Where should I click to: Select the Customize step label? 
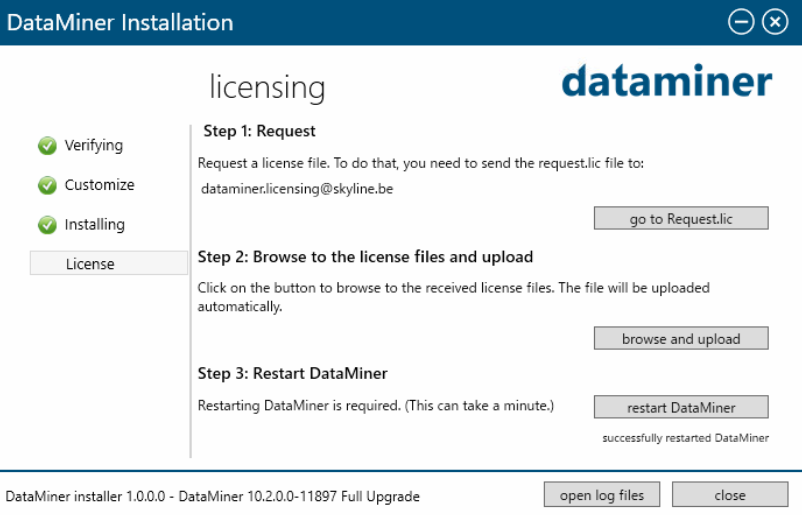point(99,185)
